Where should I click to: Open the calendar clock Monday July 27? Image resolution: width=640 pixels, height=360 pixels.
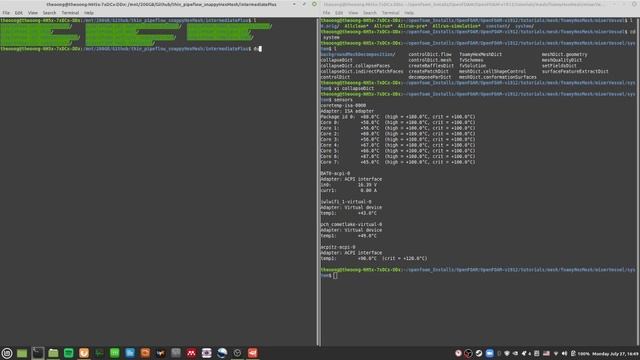click(616, 353)
